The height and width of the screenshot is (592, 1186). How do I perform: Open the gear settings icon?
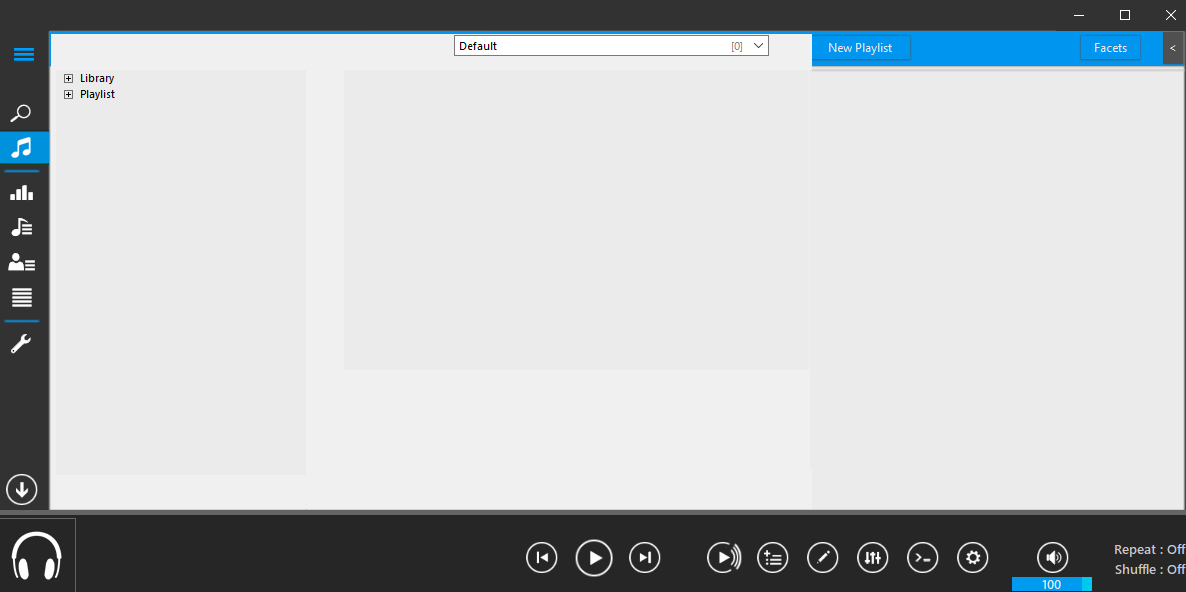coord(973,558)
